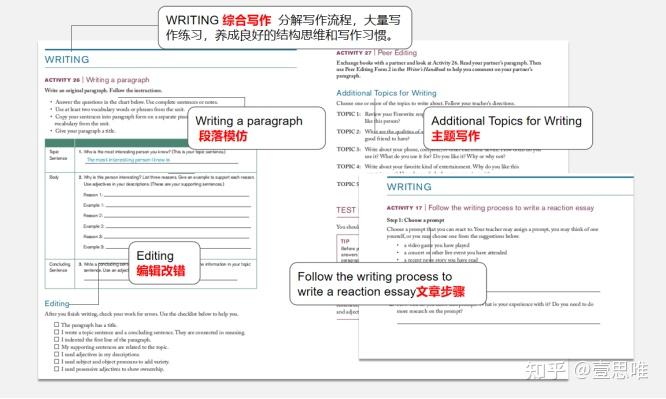Tick 'subject and object pronouns' checkbox
This screenshot has width=666, height=399.
tap(56, 362)
